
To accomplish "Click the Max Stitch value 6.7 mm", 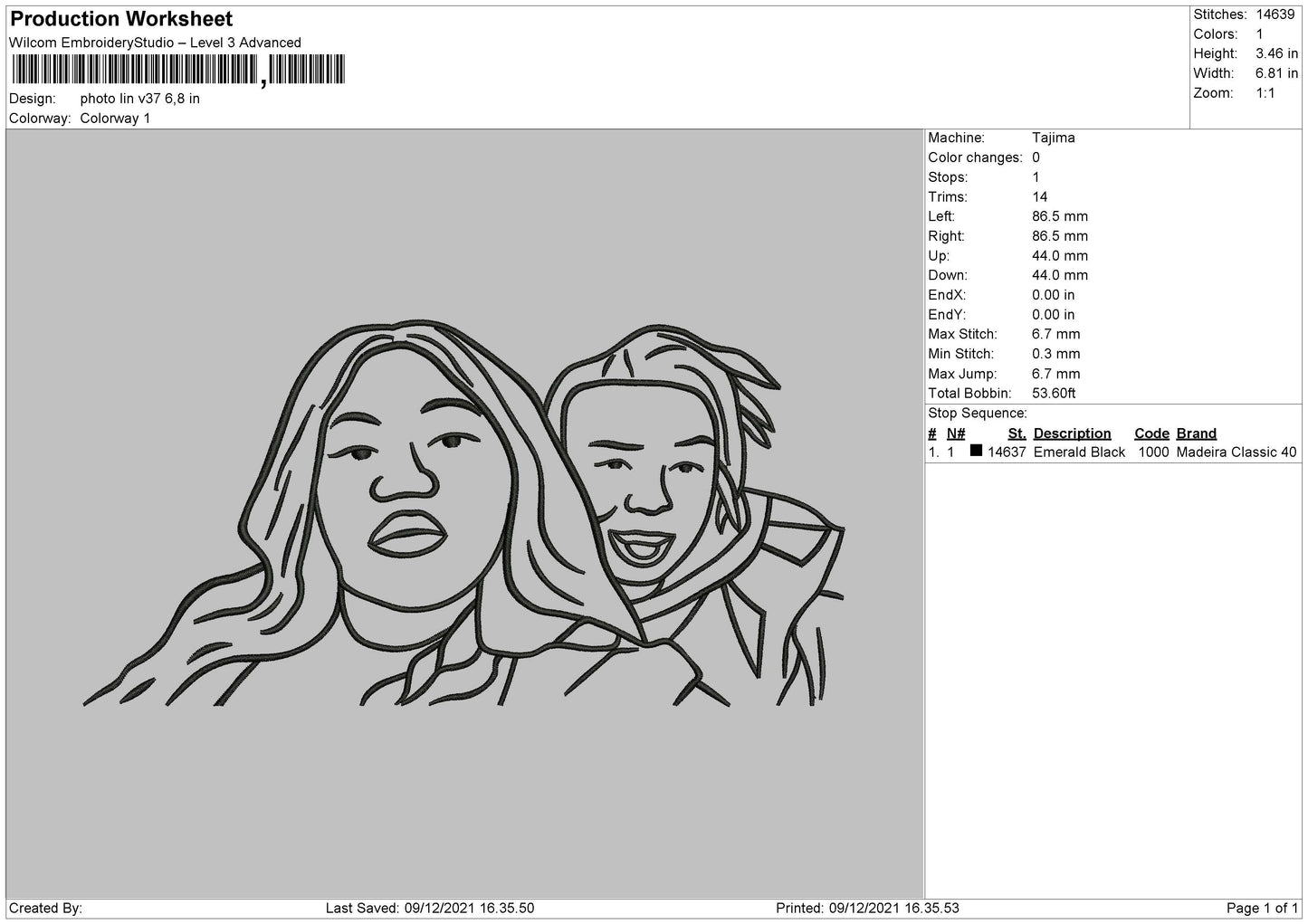I will tap(1056, 335).
